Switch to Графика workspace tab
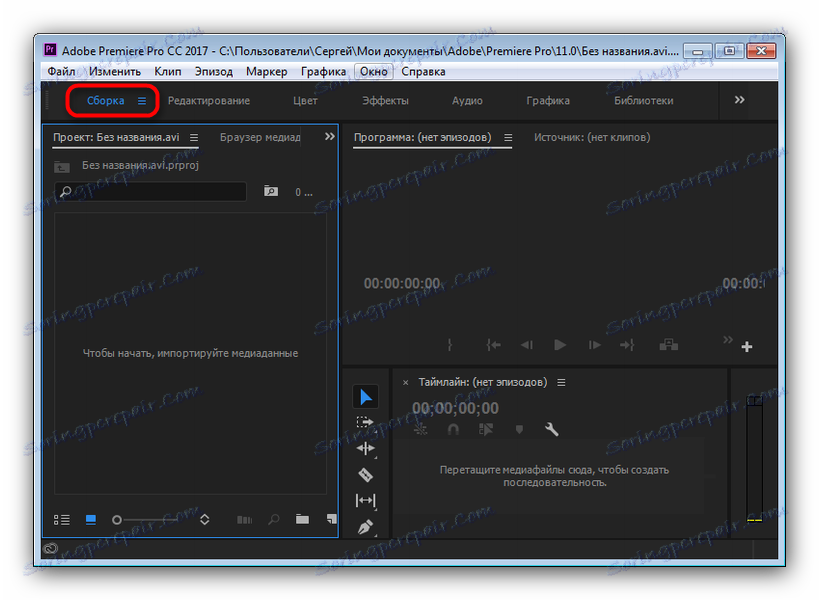819x600 pixels. [548, 101]
